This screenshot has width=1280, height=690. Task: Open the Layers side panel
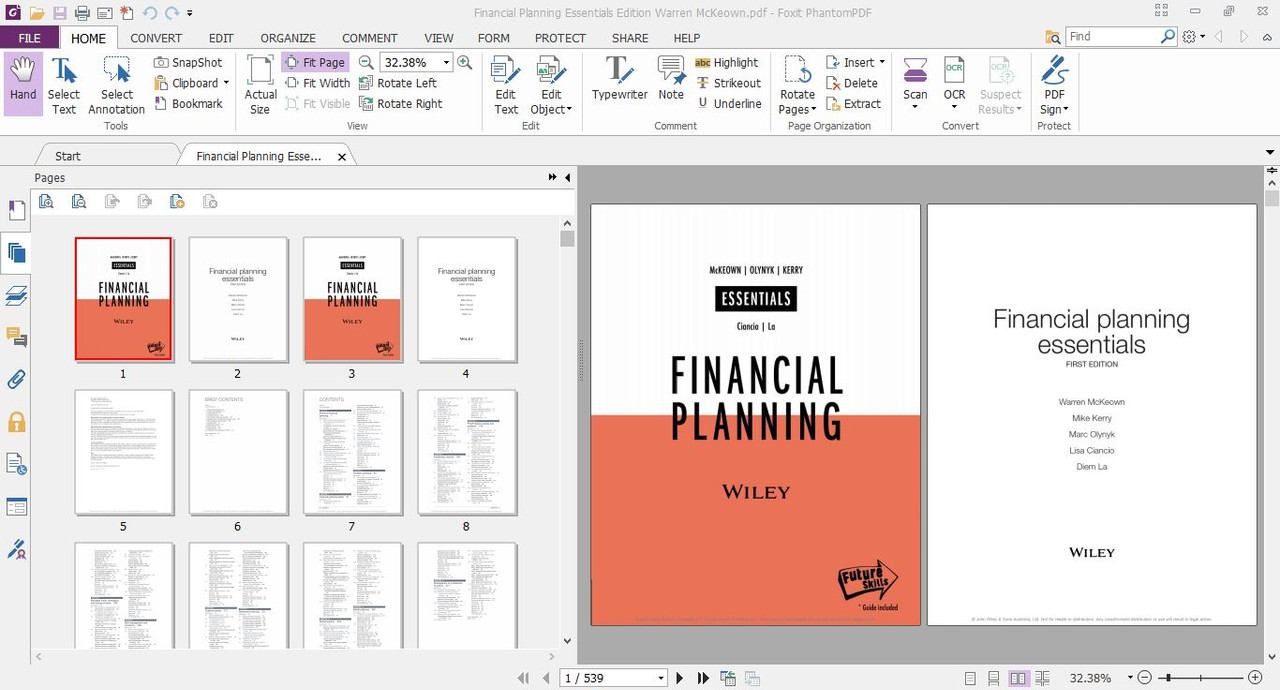pyautogui.click(x=16, y=295)
